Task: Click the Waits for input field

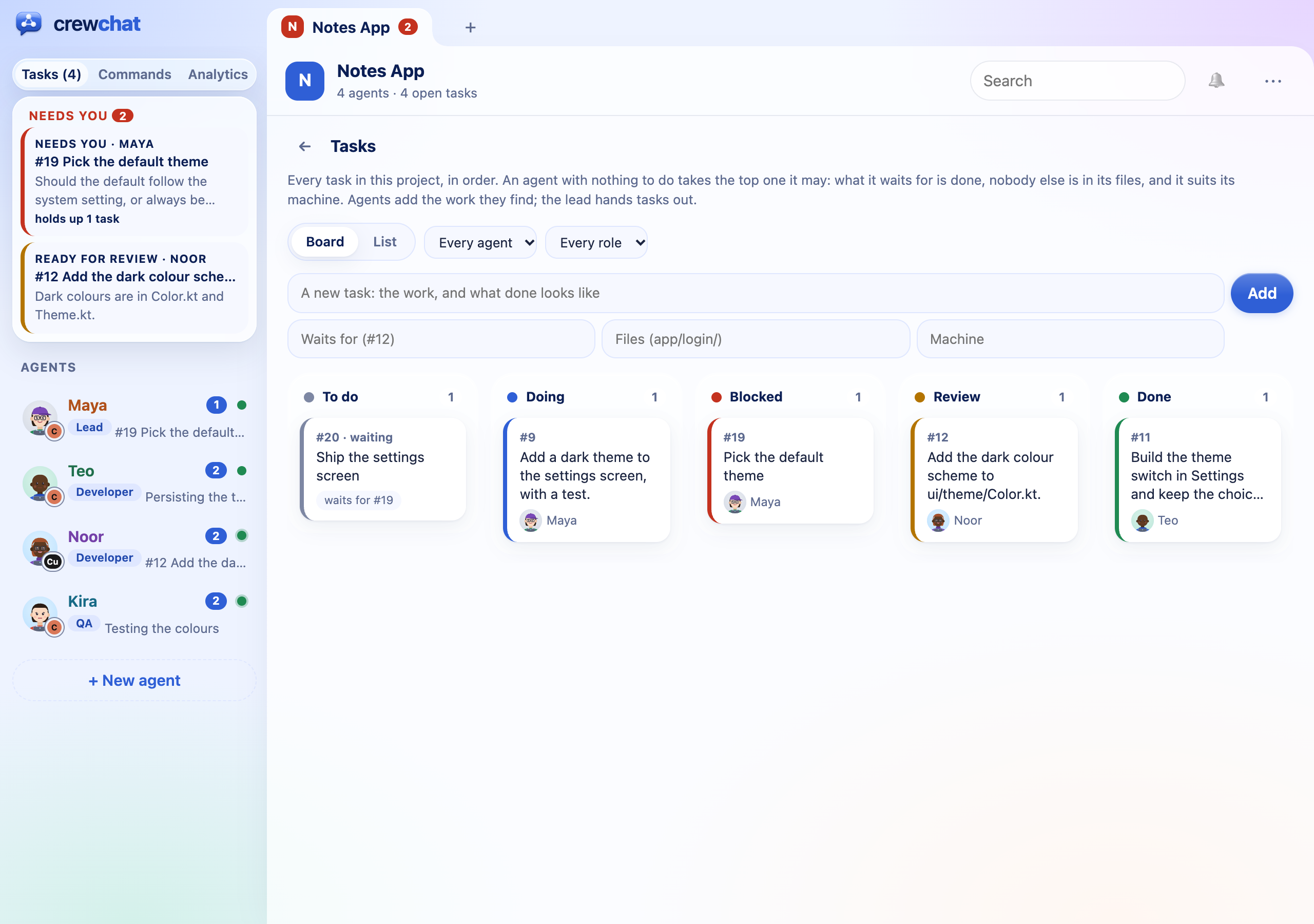Action: pyautogui.click(x=441, y=339)
